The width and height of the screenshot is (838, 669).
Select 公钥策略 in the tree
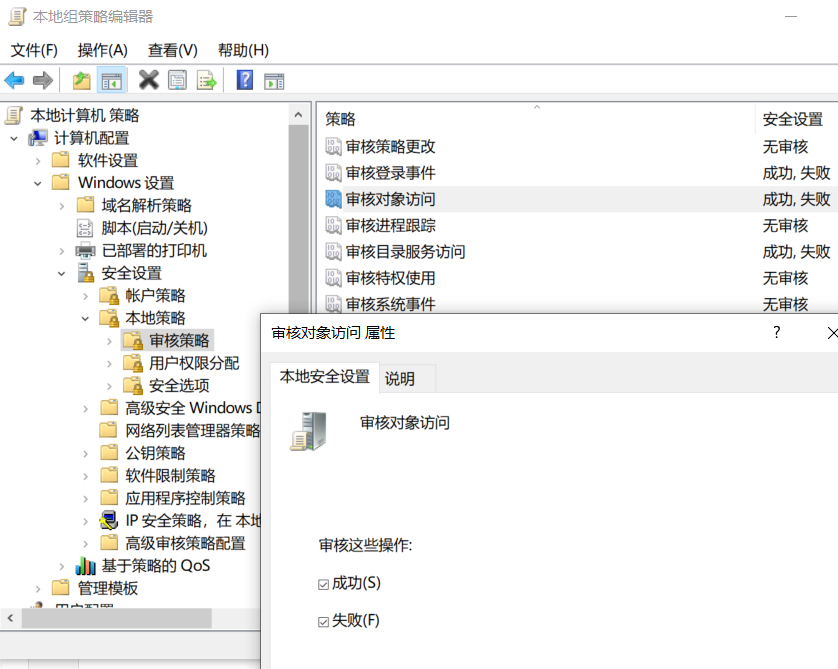(x=155, y=453)
